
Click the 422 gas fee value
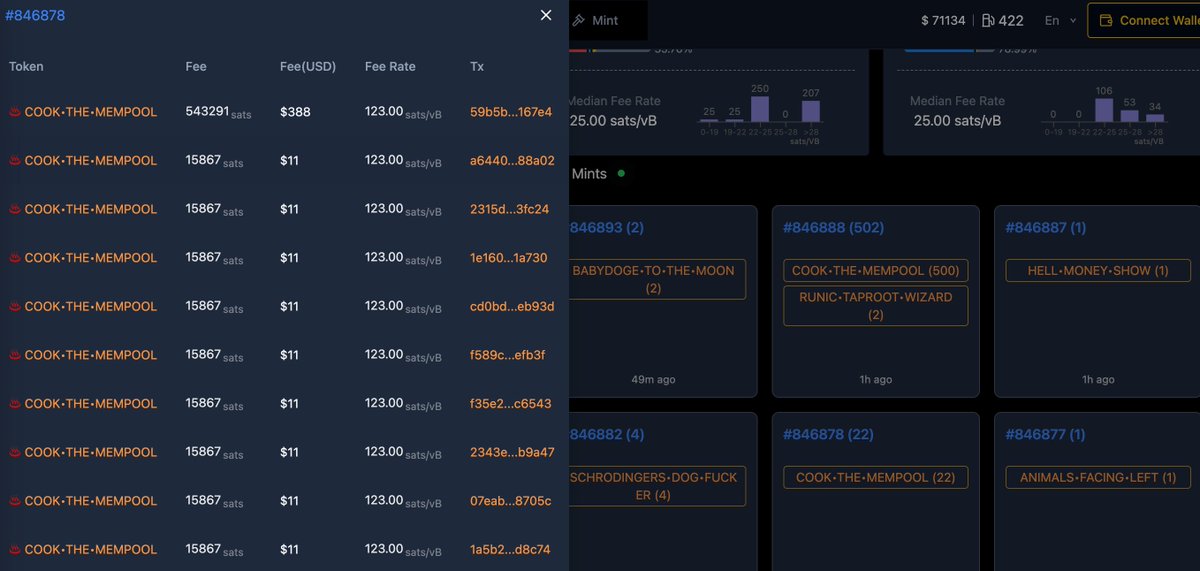(x=1011, y=20)
